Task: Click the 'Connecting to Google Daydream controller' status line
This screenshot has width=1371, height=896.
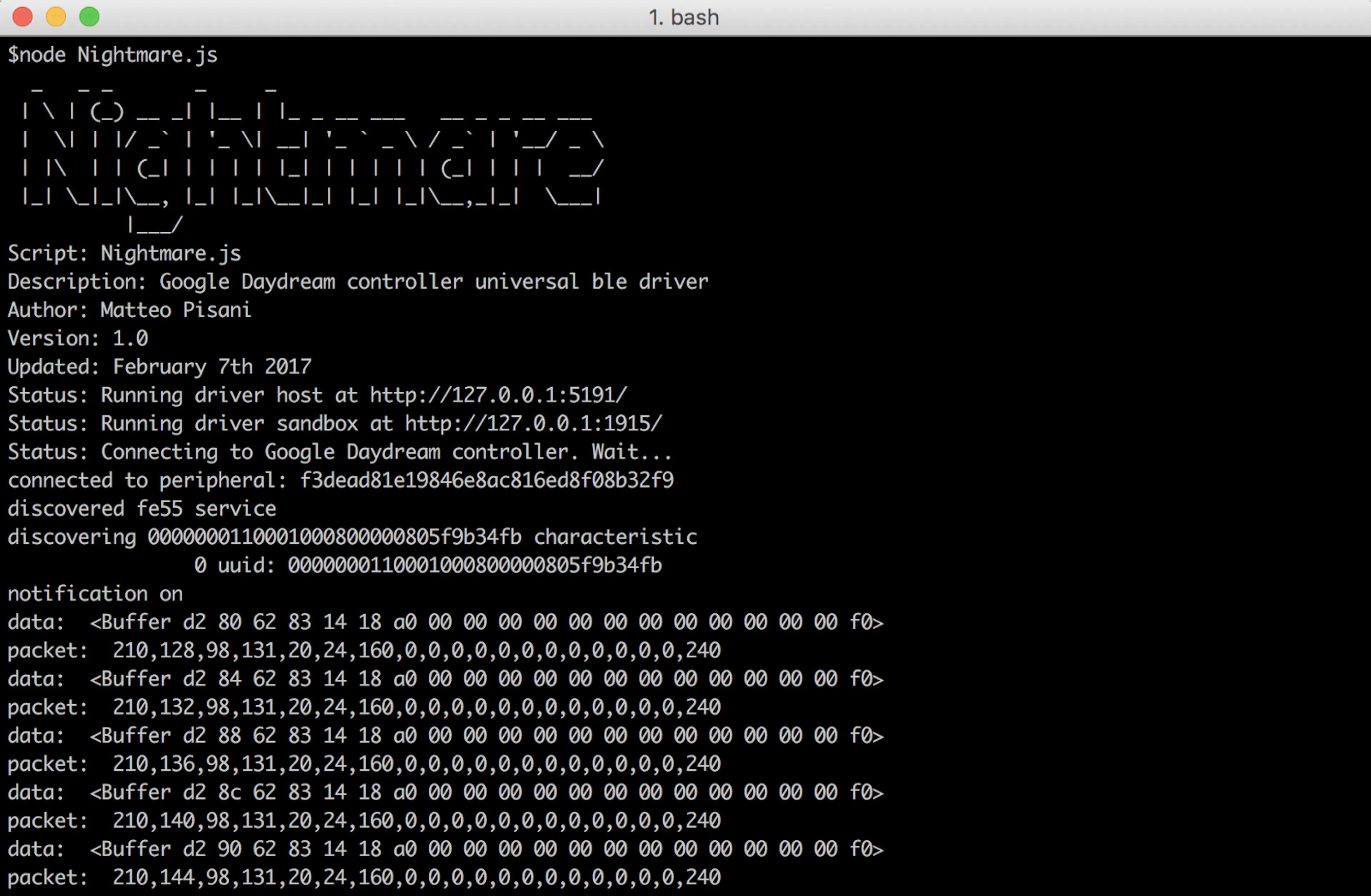Action: point(339,452)
